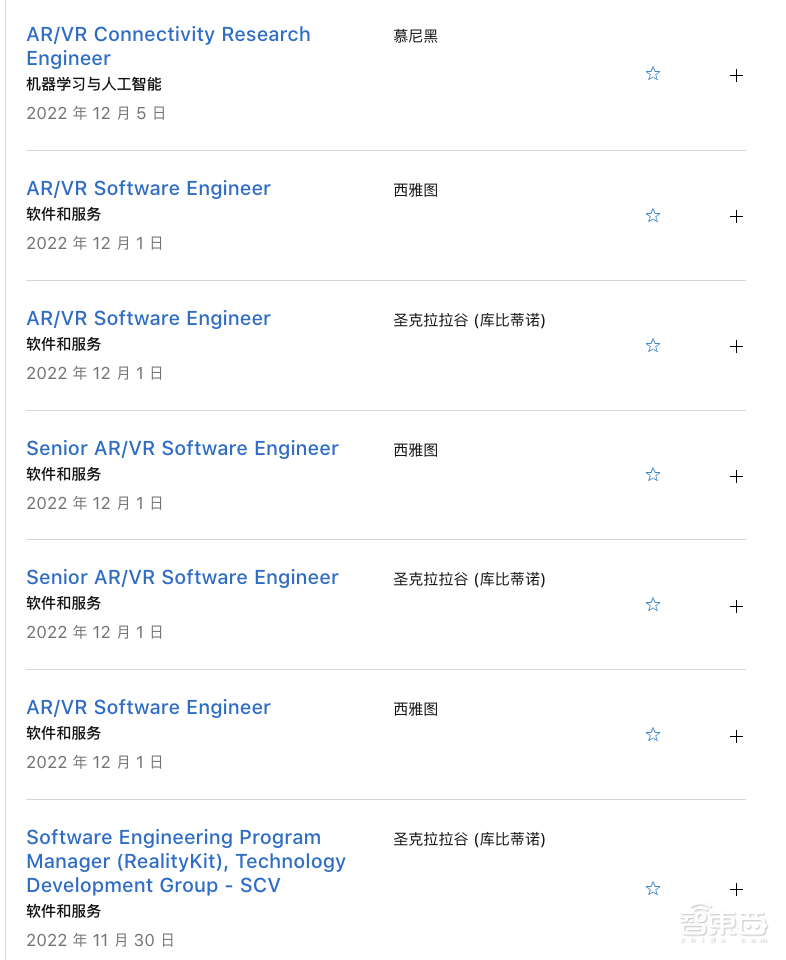Expand last Seattle AR/VR Software Engineer details
This screenshot has height=960, width=786.
736,736
